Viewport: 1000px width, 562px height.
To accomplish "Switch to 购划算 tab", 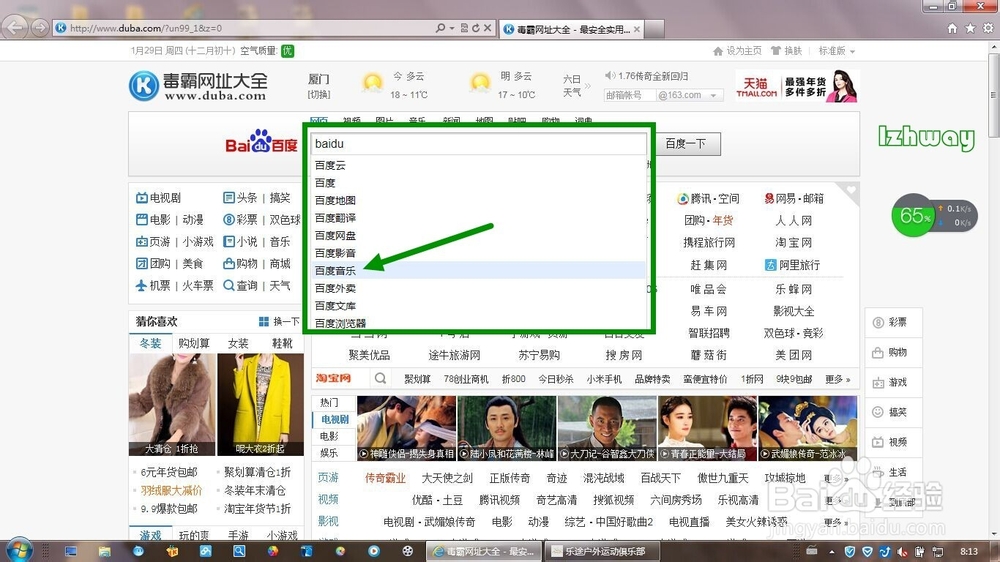I will click(x=194, y=343).
